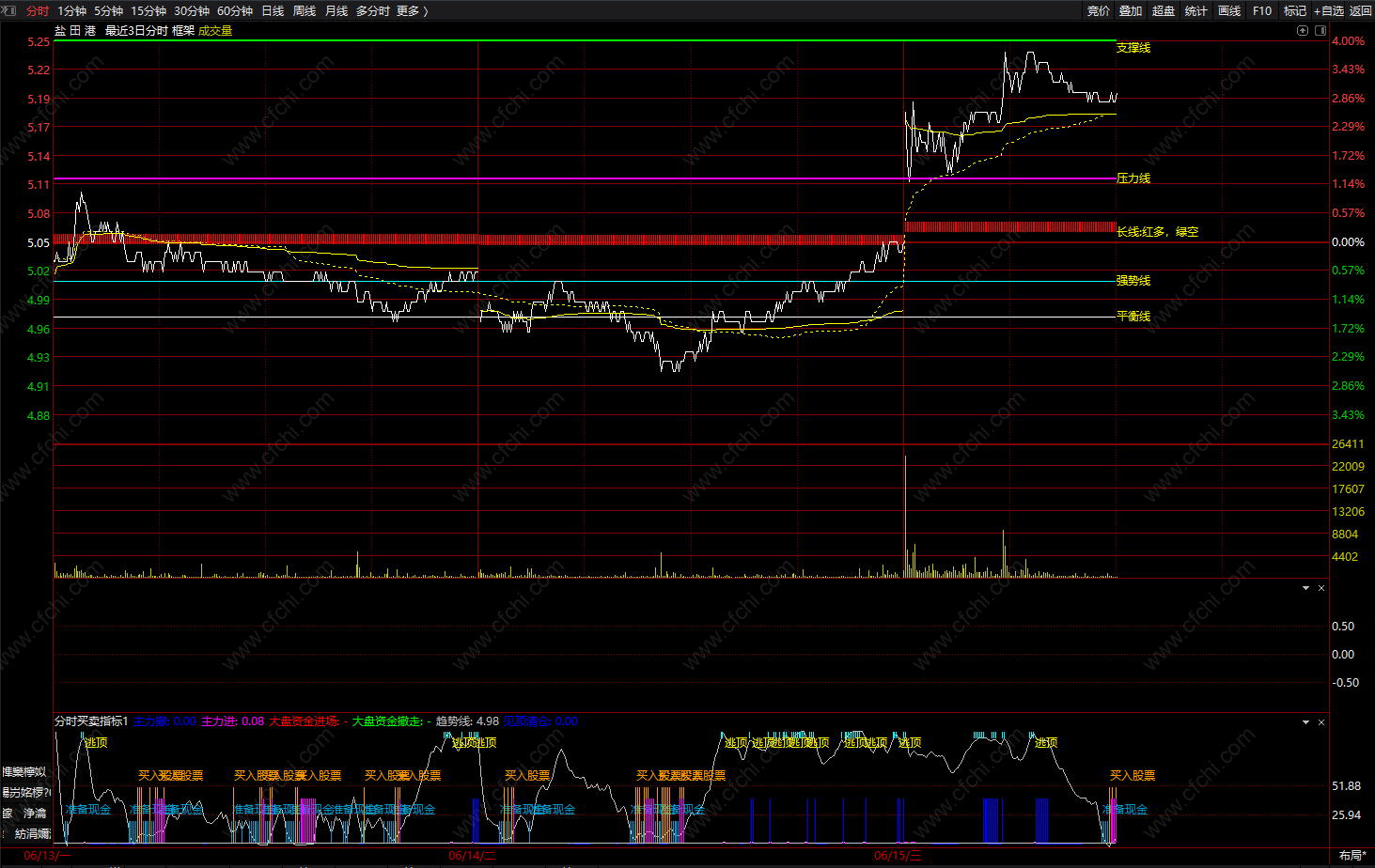Viewport: 1375px width, 868px height.
Task: Expand the 更多 more periods menu
Action: coord(413,11)
